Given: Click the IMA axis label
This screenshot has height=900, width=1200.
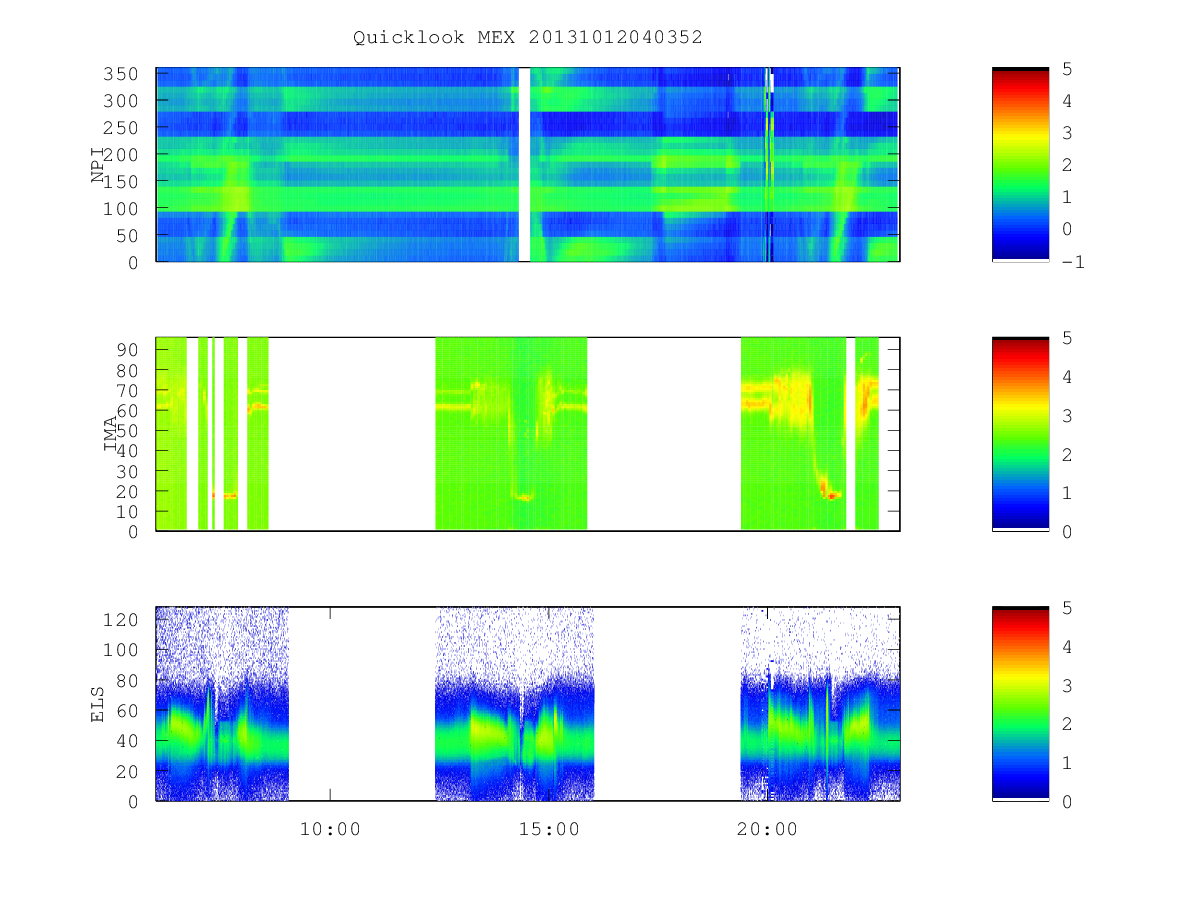Looking at the screenshot, I should (110, 434).
